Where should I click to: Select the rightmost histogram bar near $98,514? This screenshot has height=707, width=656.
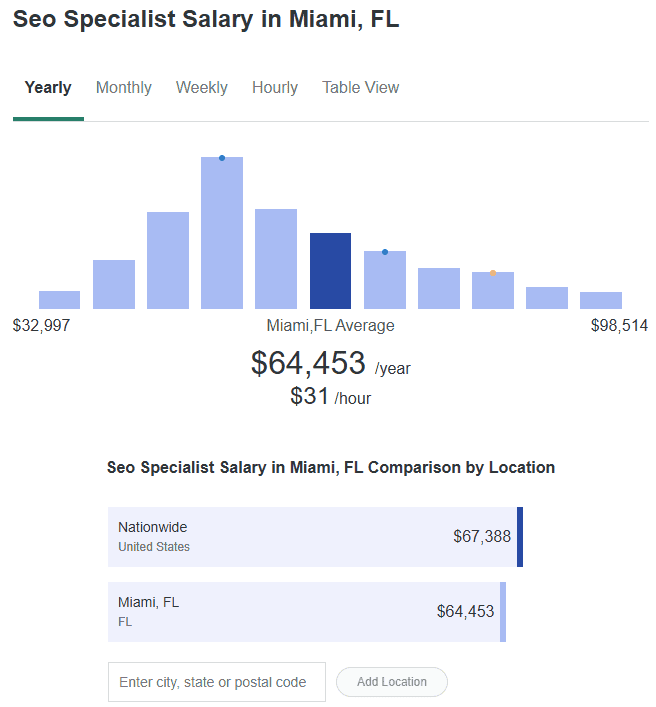coord(601,300)
